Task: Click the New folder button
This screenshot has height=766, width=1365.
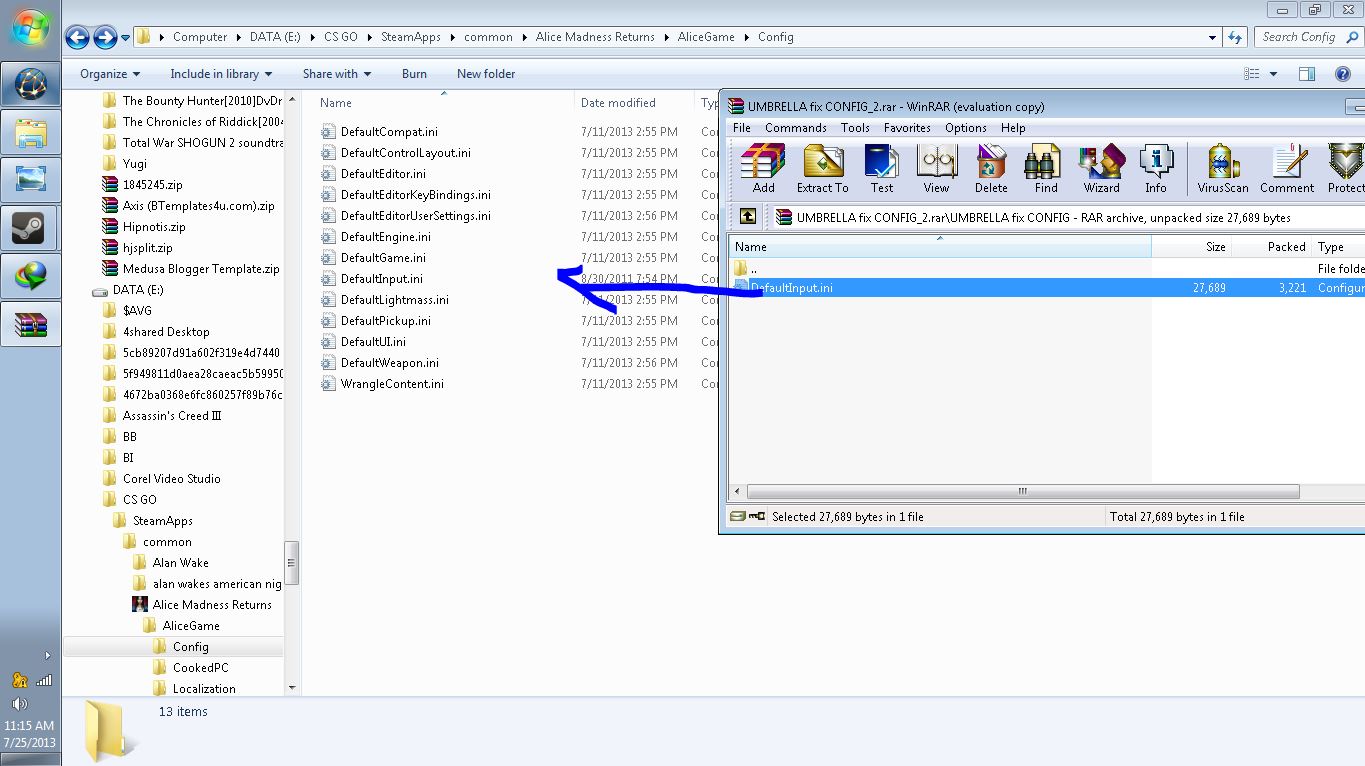Action: [x=486, y=74]
